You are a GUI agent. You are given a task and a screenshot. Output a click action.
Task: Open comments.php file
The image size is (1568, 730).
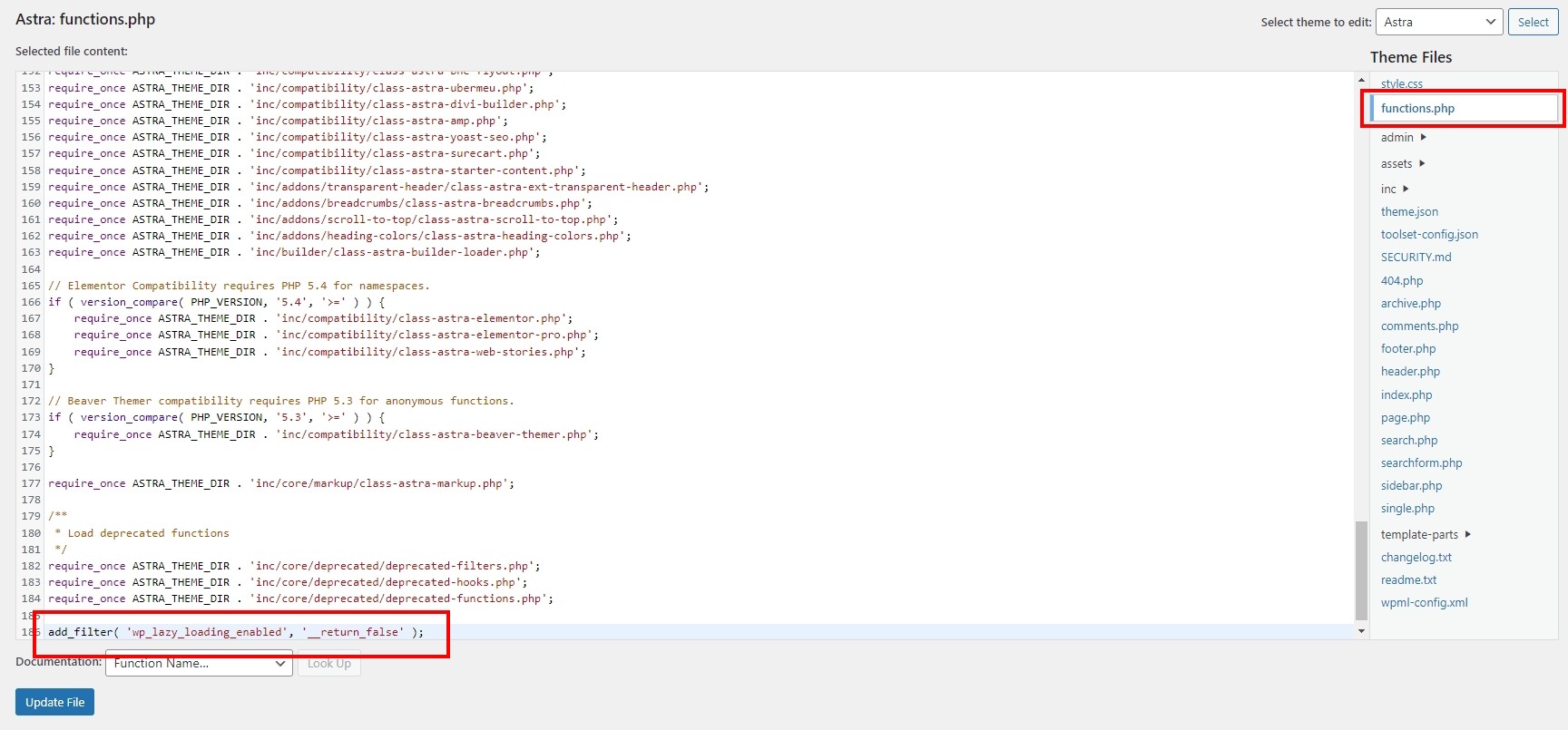(x=1420, y=326)
